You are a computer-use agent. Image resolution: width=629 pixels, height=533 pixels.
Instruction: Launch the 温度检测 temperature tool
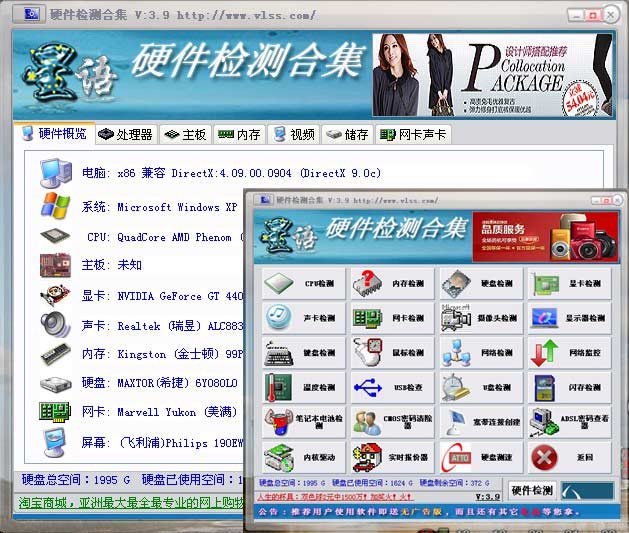click(304, 387)
